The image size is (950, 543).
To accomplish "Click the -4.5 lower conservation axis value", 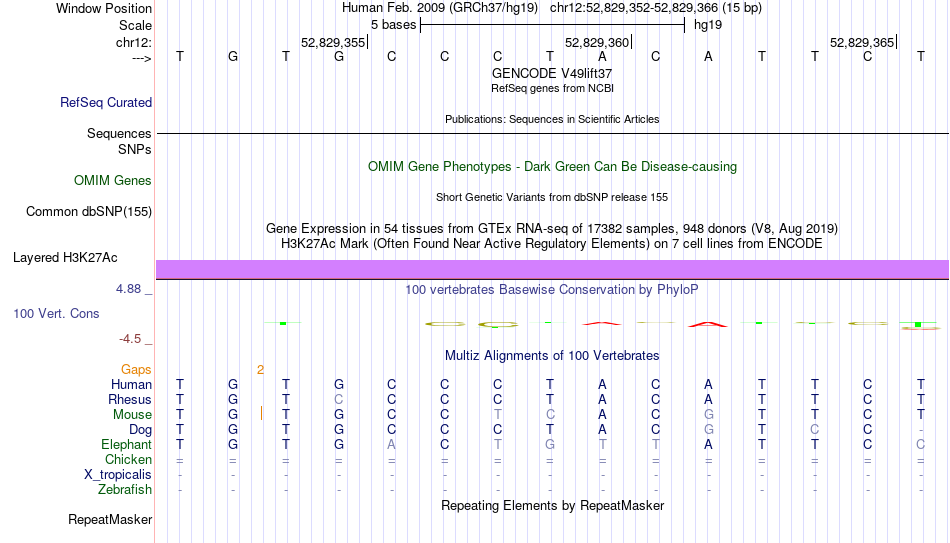I will pyautogui.click(x=130, y=339).
